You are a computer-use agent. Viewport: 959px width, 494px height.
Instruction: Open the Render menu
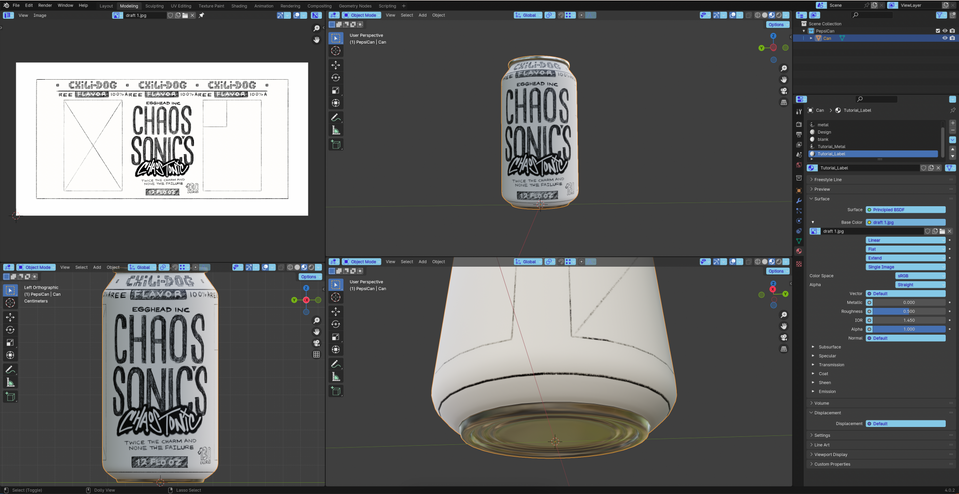[45, 5]
